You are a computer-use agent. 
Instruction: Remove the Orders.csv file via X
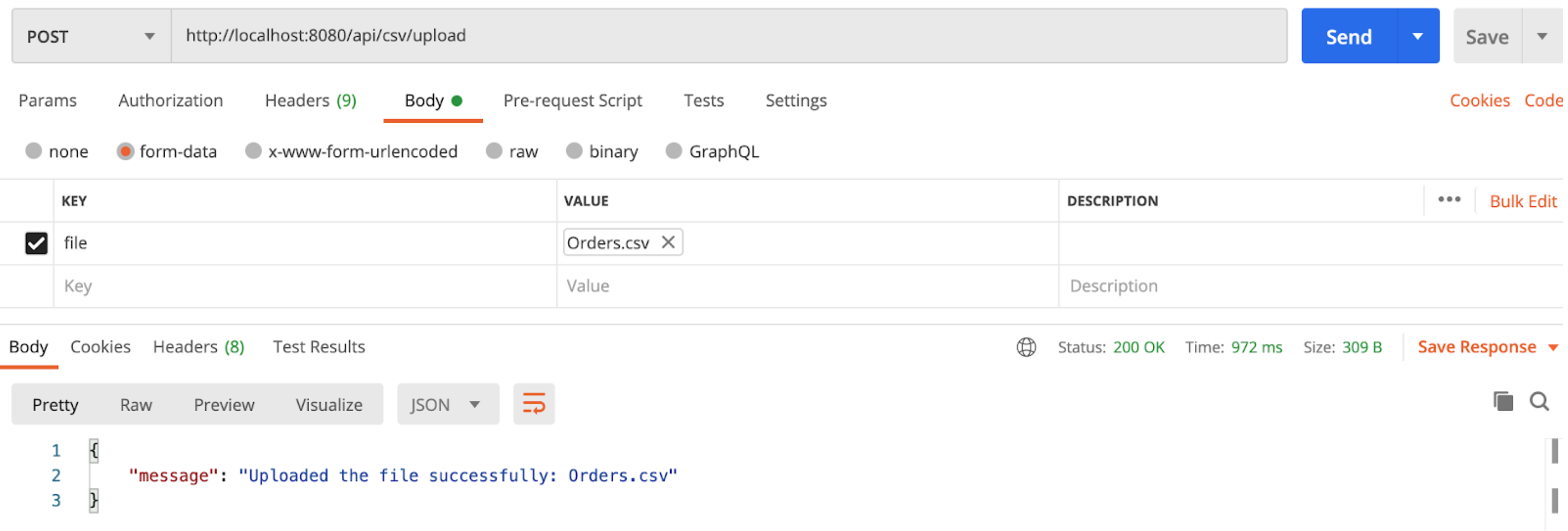click(x=669, y=243)
